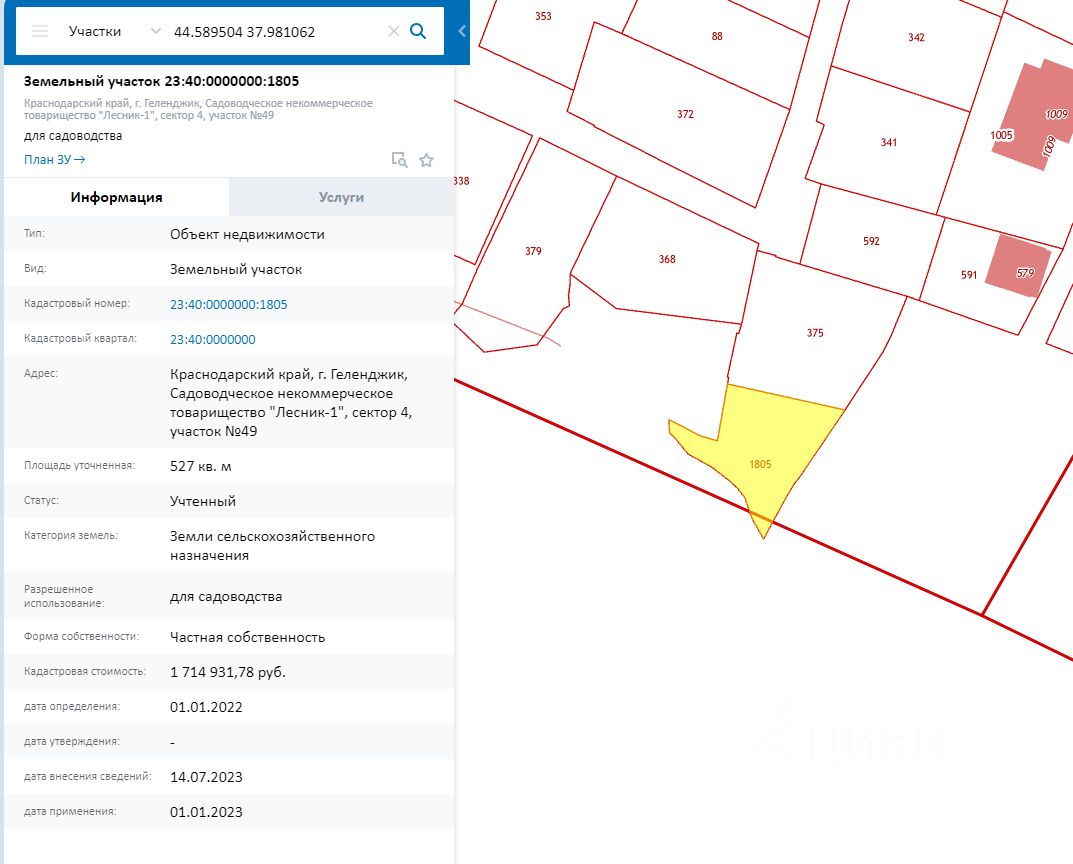
Task: Open the План ЗУ link
Action: click(x=55, y=159)
